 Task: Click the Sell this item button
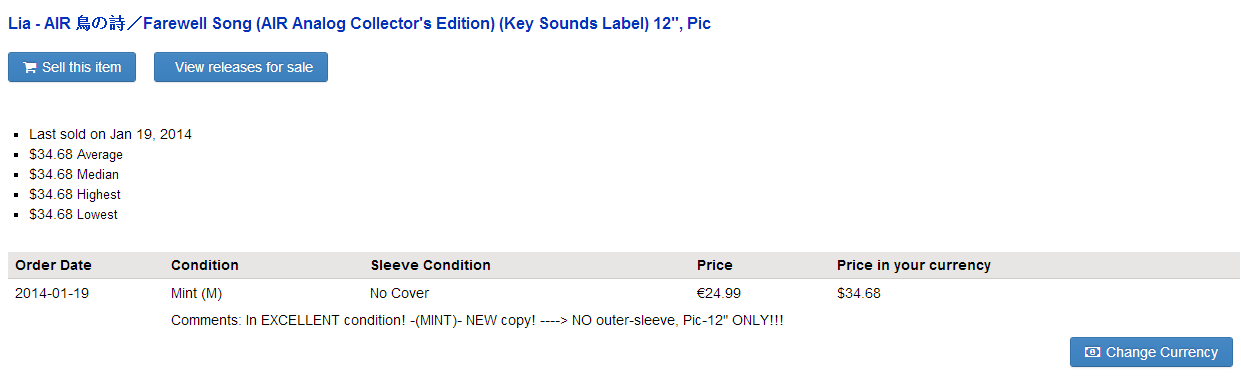click(72, 67)
